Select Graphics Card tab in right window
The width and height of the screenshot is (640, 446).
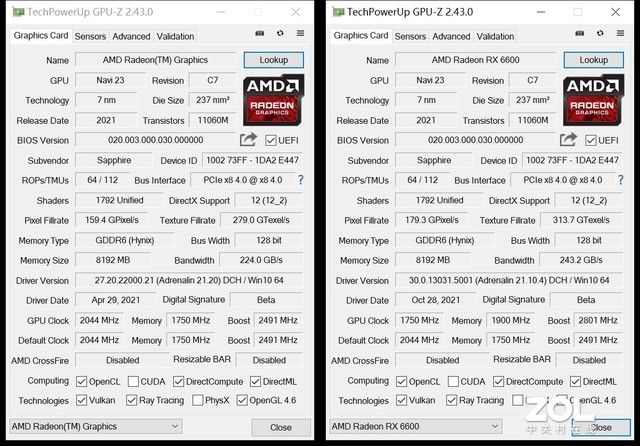pyautogui.click(x=361, y=36)
